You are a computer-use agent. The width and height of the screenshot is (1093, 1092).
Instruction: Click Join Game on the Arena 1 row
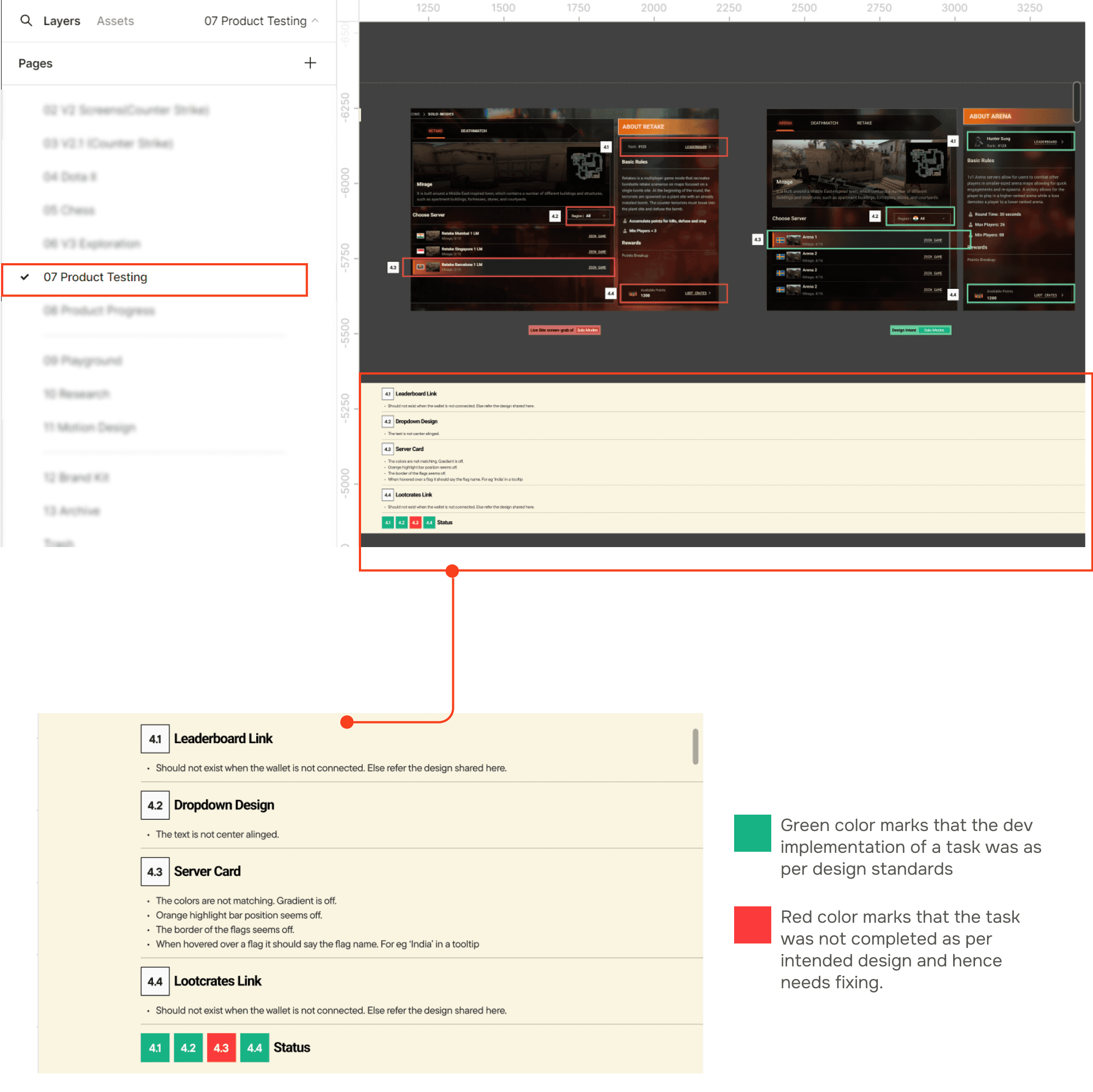click(932, 240)
